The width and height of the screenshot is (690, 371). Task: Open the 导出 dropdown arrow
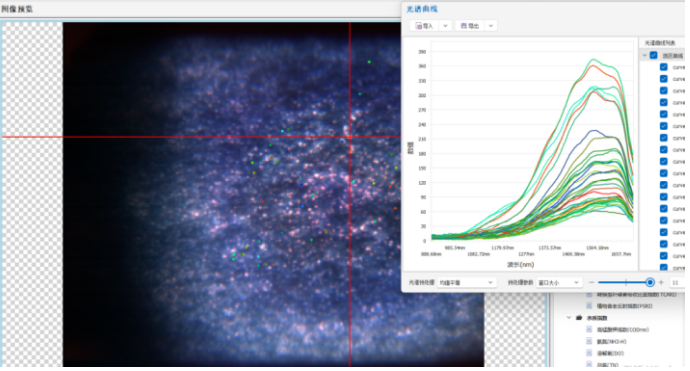[491, 26]
